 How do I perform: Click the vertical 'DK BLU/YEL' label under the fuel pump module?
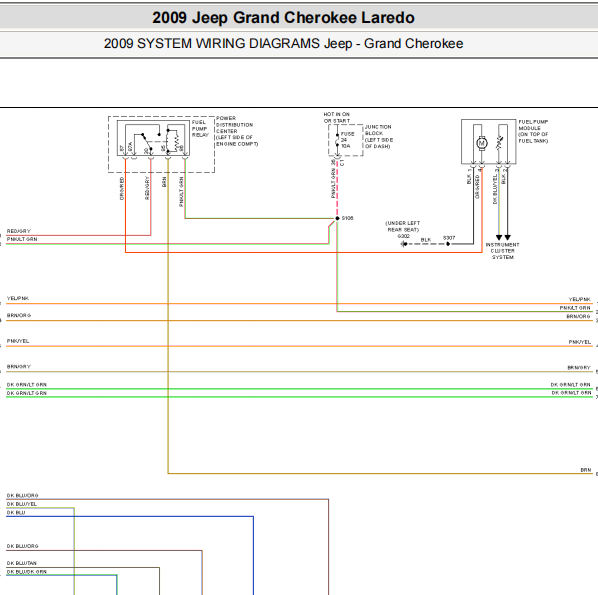pos(495,189)
